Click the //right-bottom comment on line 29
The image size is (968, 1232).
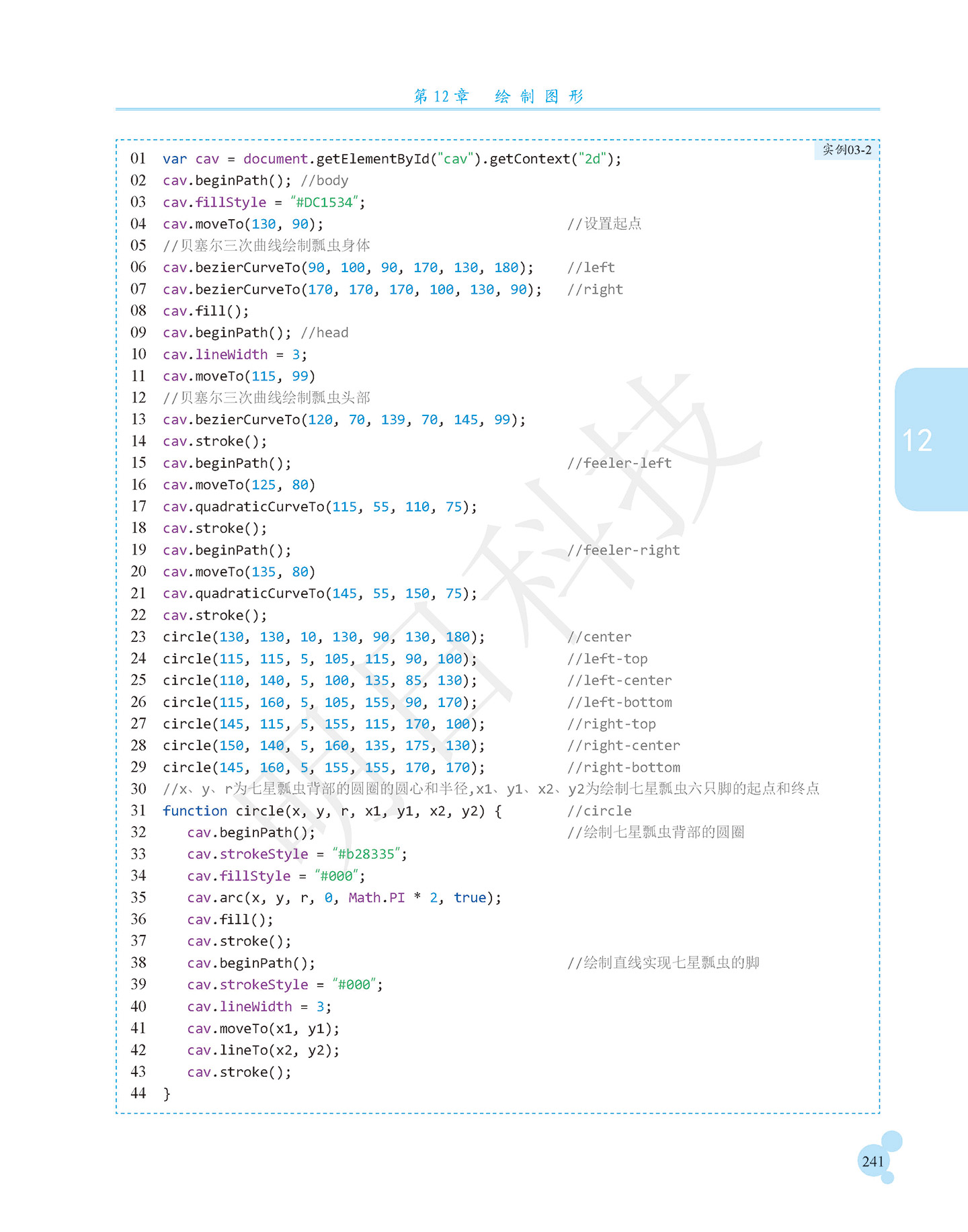623,768
